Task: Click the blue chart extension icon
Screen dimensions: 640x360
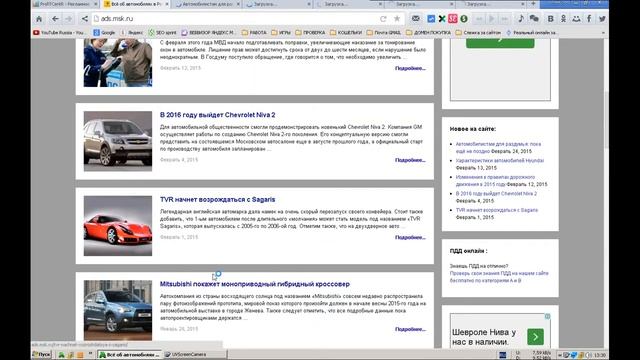Action: click(431, 19)
